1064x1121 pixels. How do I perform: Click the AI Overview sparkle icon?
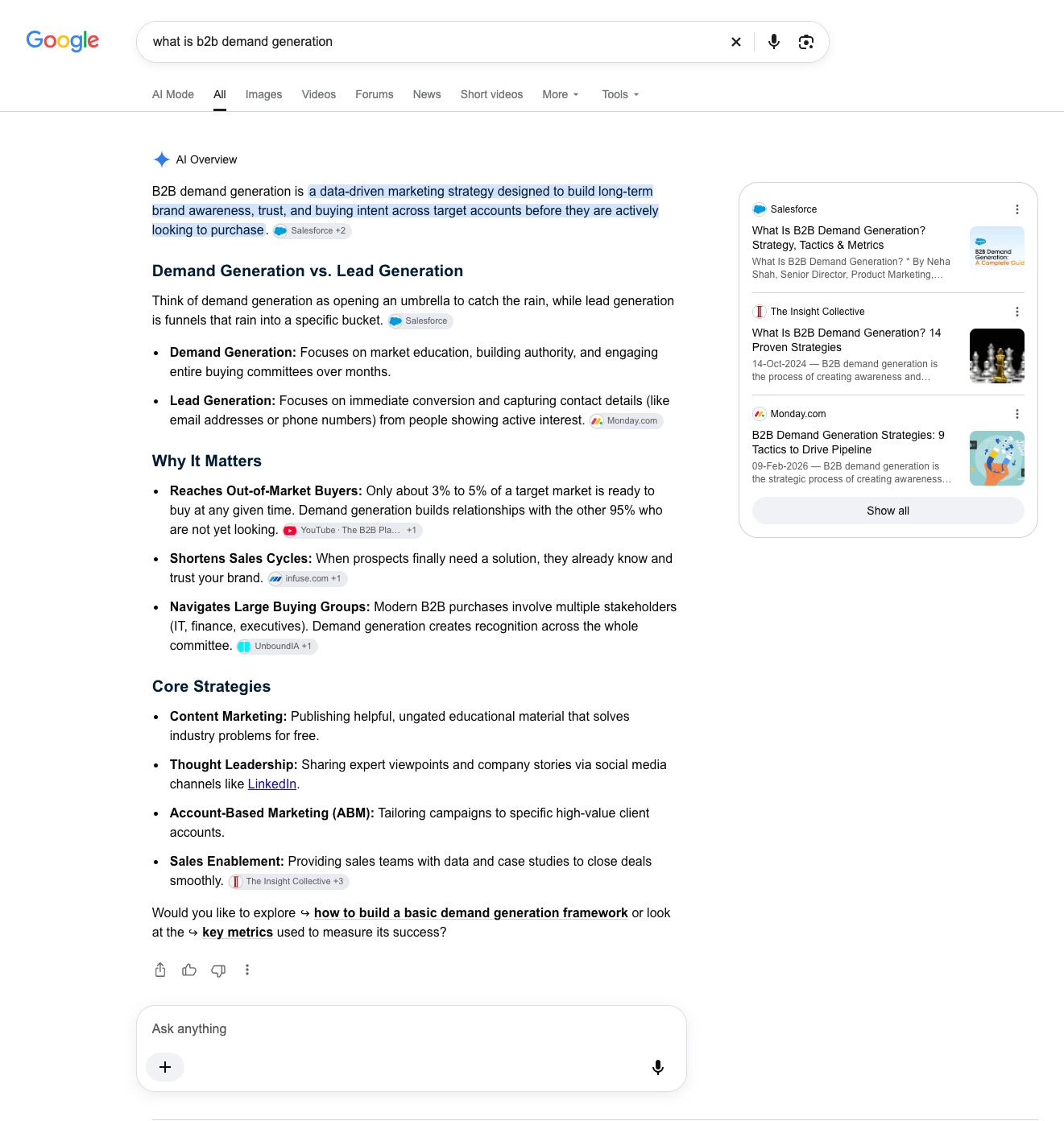[161, 159]
